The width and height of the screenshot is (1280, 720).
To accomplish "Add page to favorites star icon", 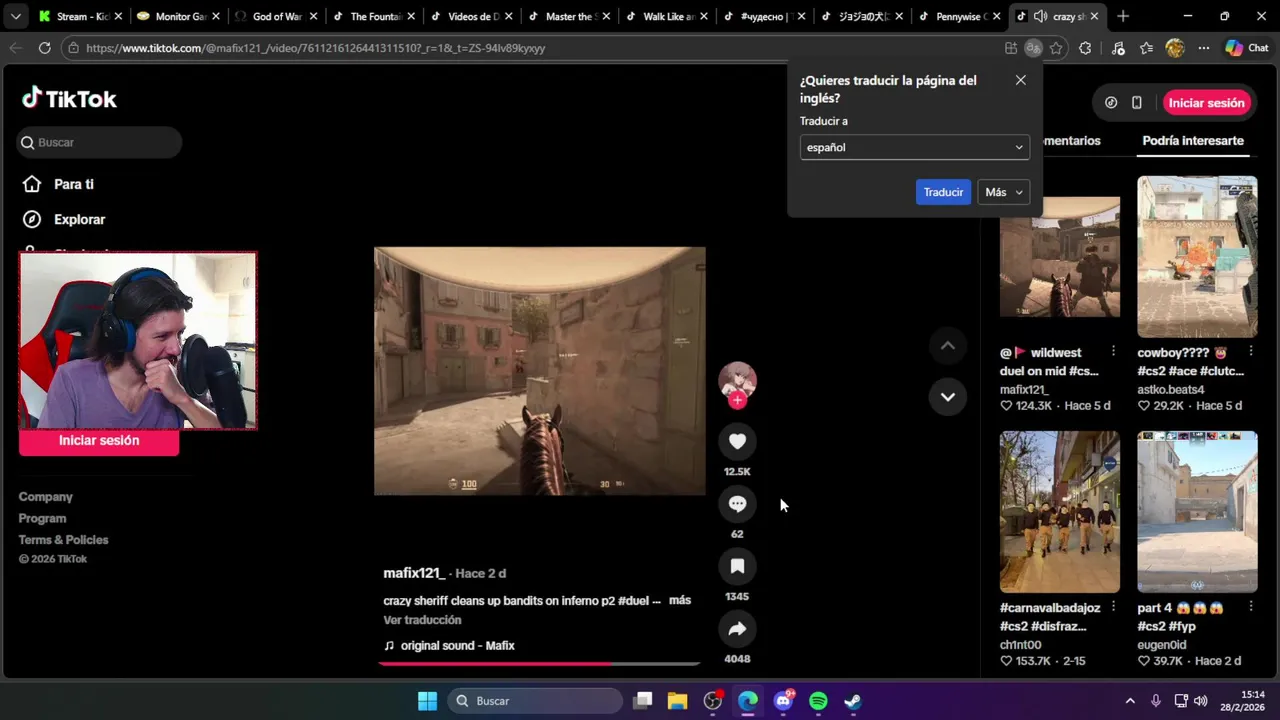I will coord(1056,48).
